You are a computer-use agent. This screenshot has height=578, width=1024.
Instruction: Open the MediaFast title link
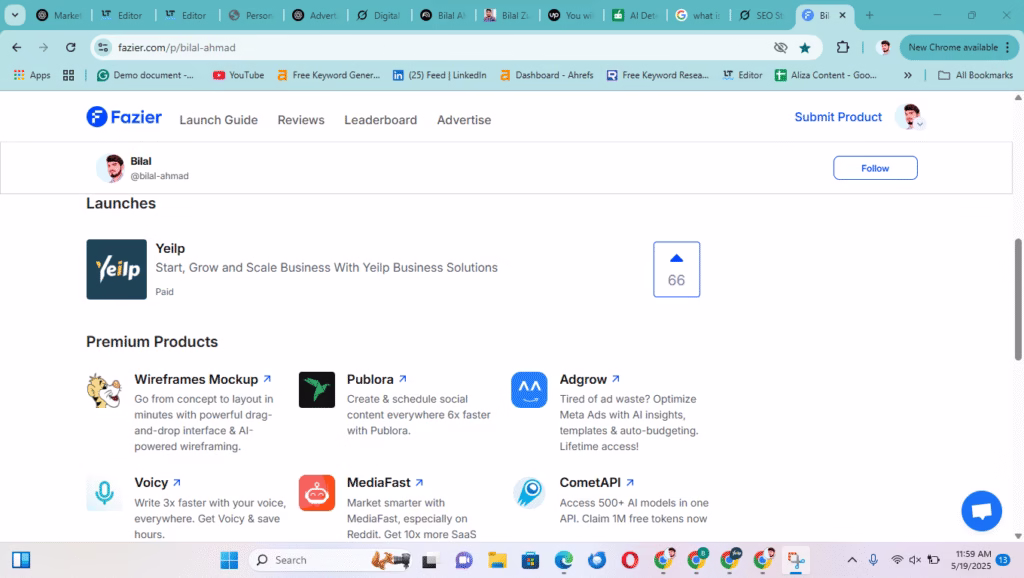click(379, 483)
